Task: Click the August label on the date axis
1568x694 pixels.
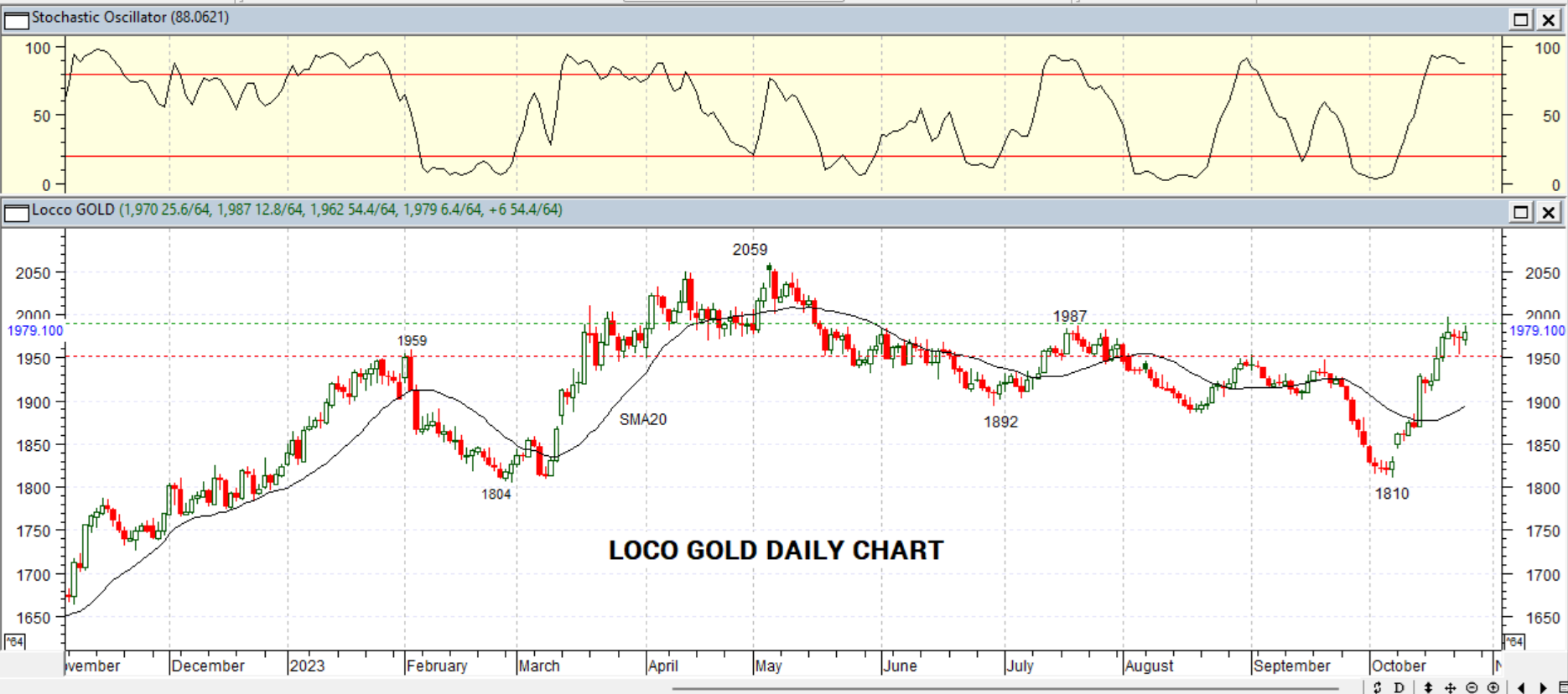Action: click(x=1150, y=666)
